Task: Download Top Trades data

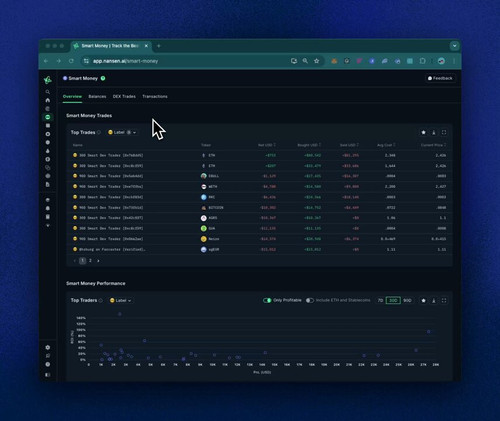Action: [x=434, y=132]
